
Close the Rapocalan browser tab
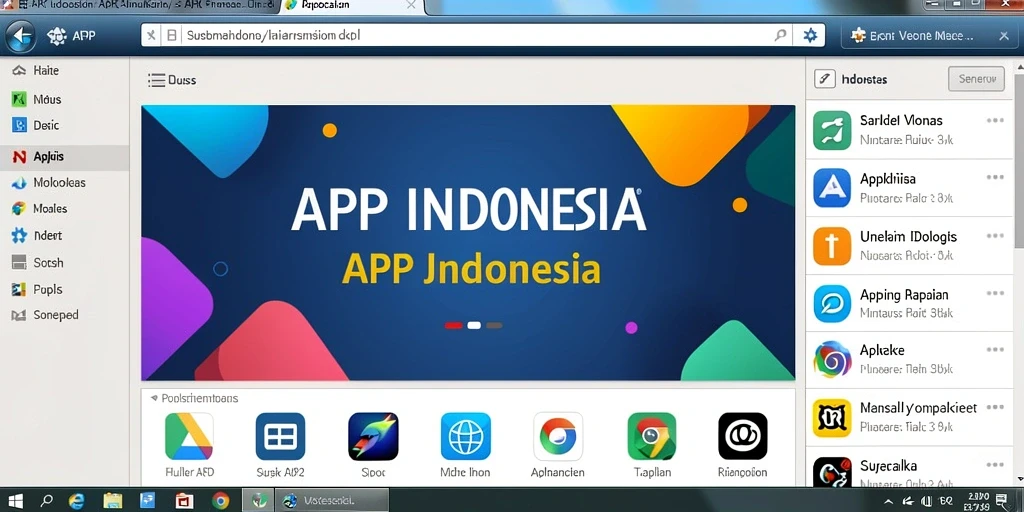point(411,5)
